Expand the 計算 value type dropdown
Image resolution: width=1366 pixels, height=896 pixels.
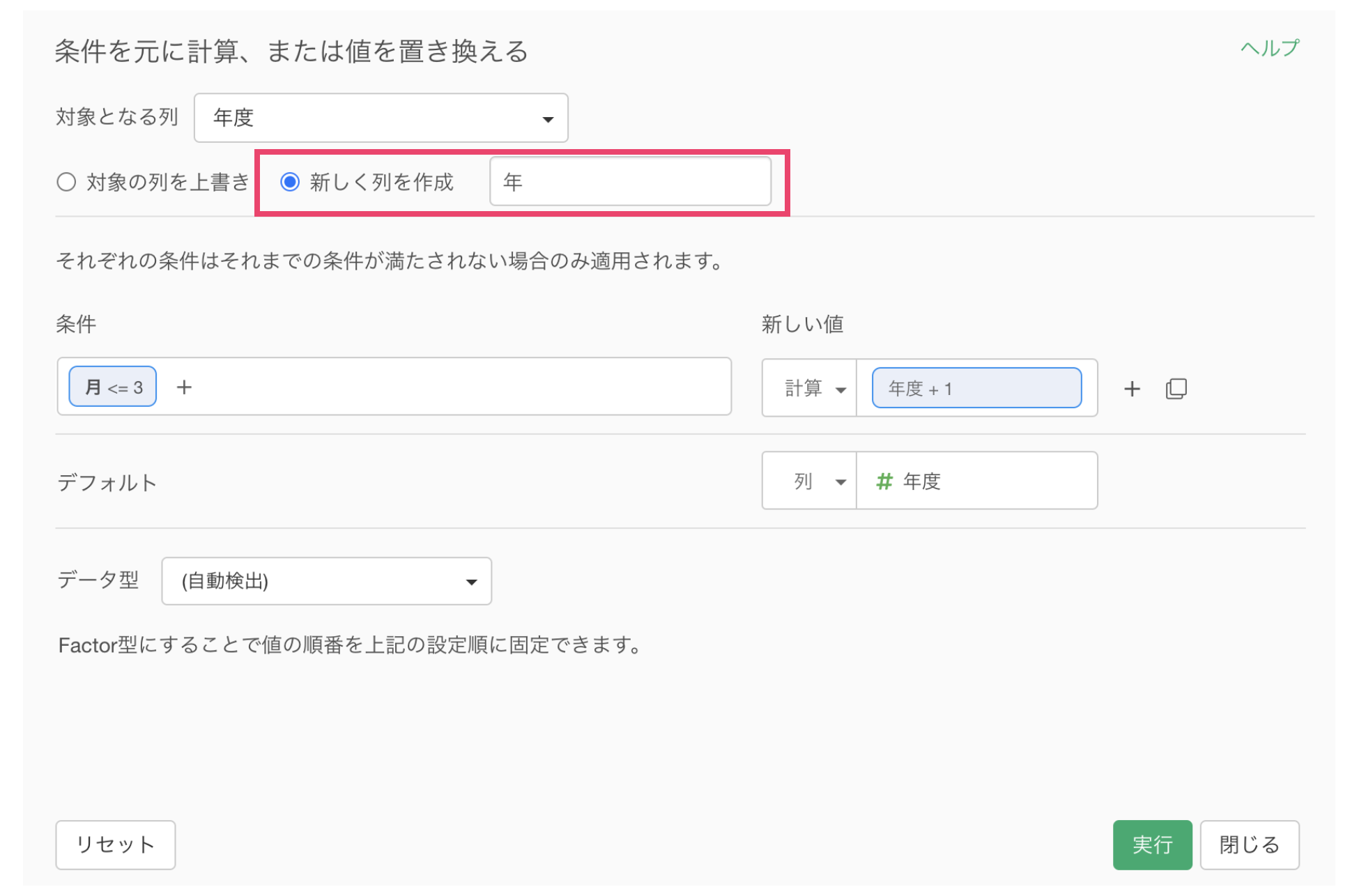(x=811, y=389)
